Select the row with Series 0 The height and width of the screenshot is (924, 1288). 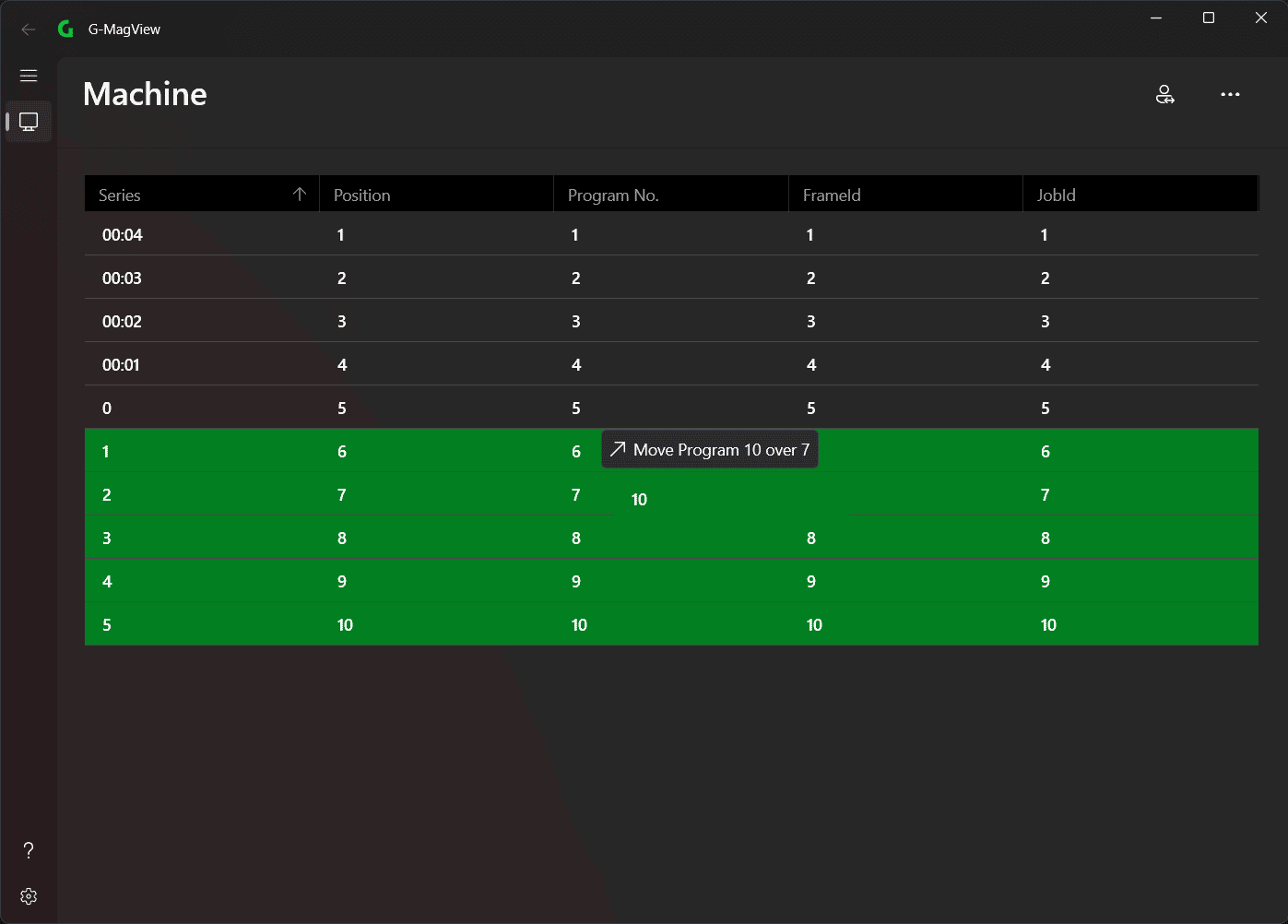[x=671, y=408]
